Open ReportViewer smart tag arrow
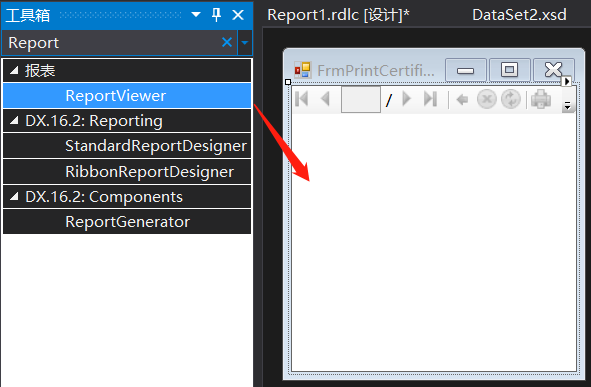 pyautogui.click(x=567, y=81)
